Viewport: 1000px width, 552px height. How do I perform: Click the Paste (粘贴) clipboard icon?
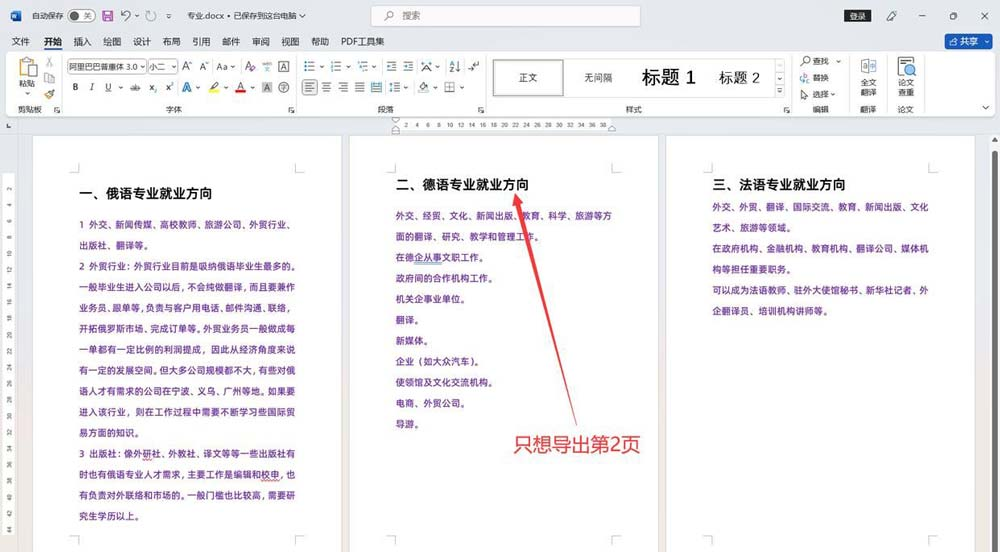(x=27, y=68)
